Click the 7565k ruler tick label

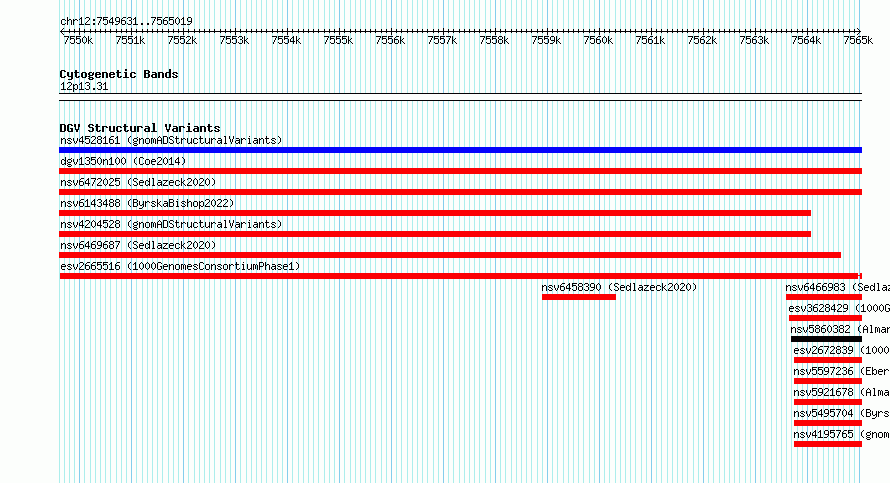tap(858, 40)
